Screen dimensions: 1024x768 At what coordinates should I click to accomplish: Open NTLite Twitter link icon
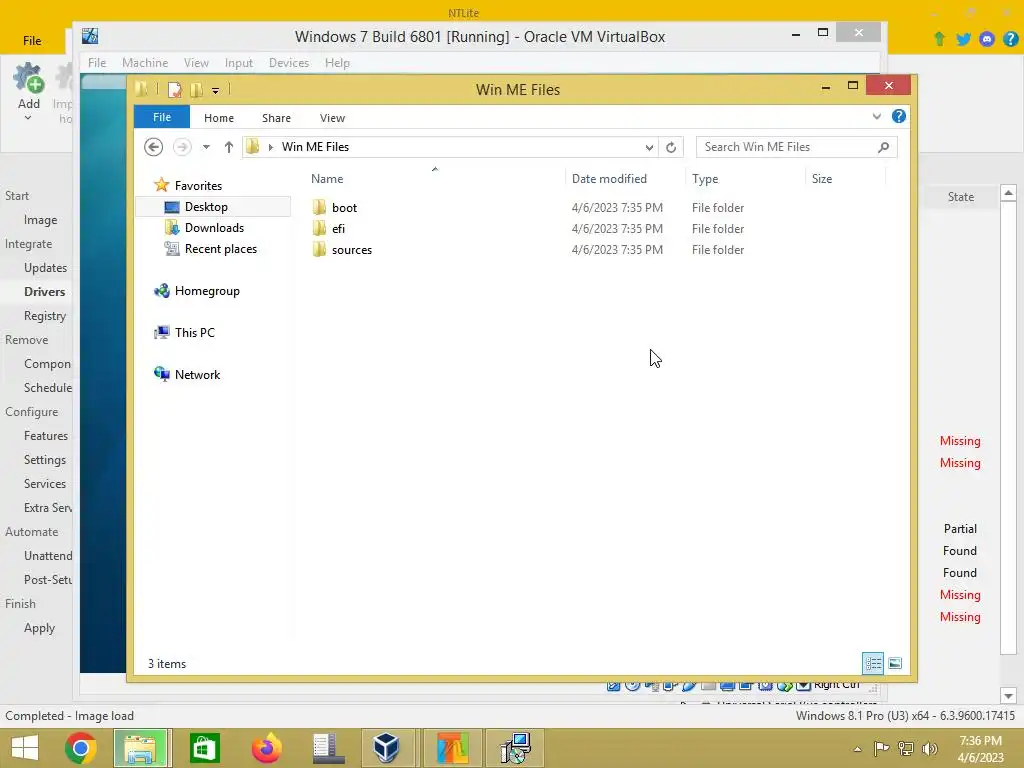(x=963, y=39)
